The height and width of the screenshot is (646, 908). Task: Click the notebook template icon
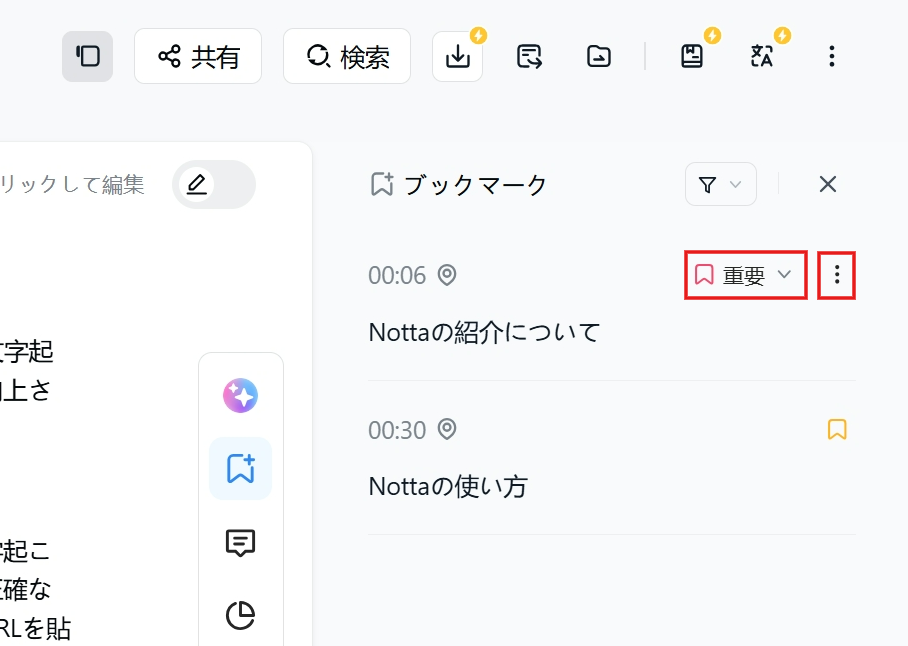pos(691,56)
